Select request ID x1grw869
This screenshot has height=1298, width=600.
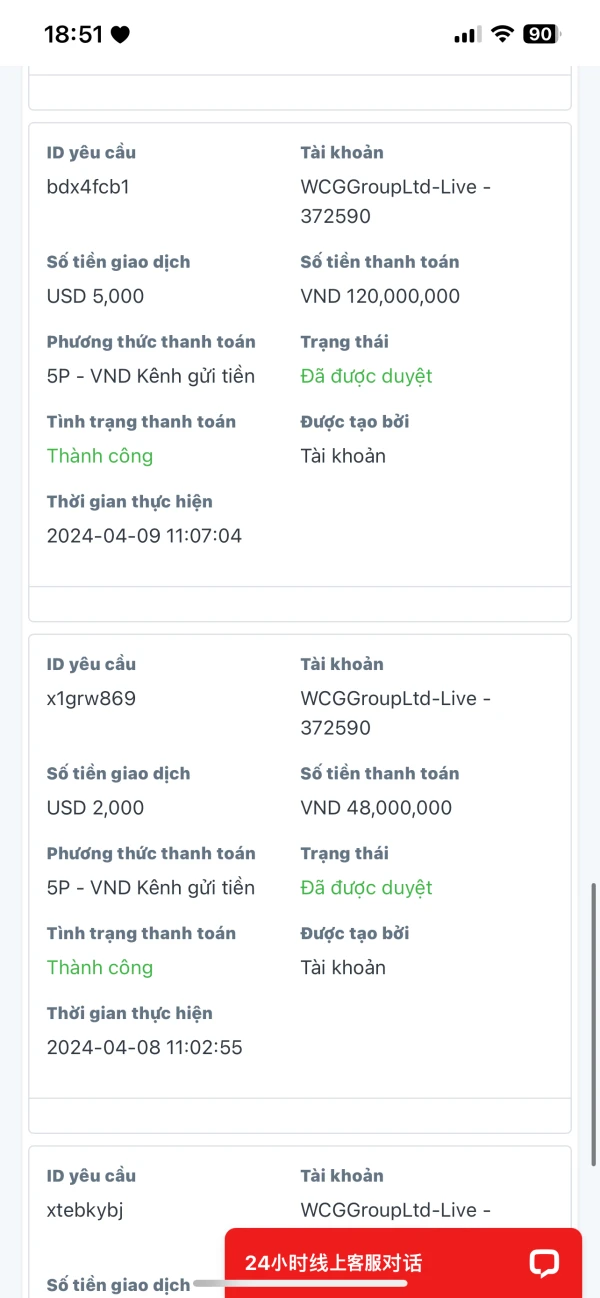(x=91, y=699)
